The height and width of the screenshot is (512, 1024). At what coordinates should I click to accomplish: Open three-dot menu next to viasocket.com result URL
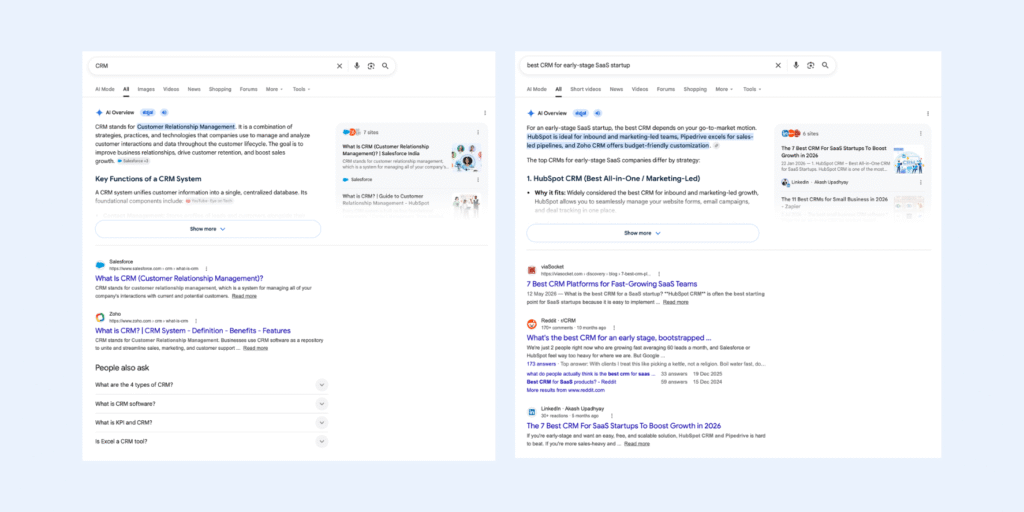(x=659, y=274)
